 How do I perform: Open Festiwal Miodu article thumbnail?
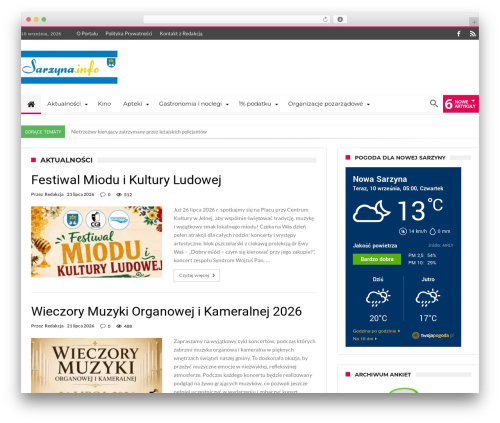pos(97,242)
